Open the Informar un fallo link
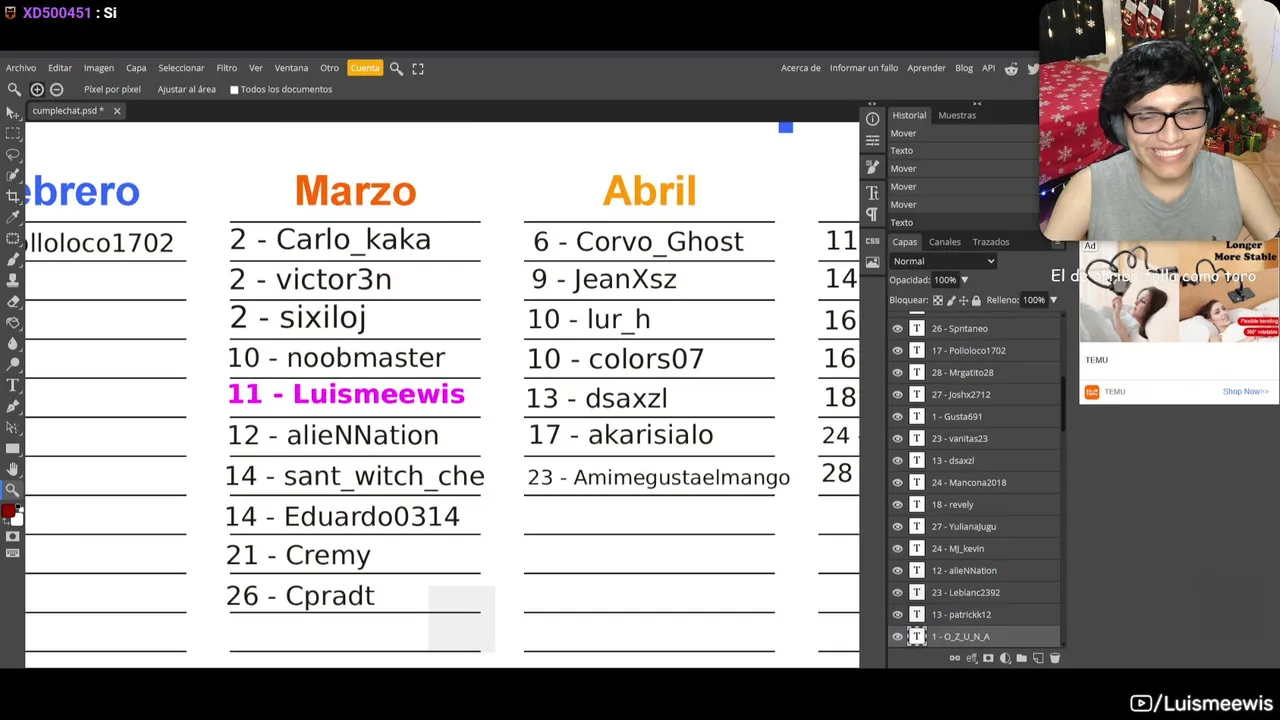Viewport: 1280px width, 720px height. point(864,68)
